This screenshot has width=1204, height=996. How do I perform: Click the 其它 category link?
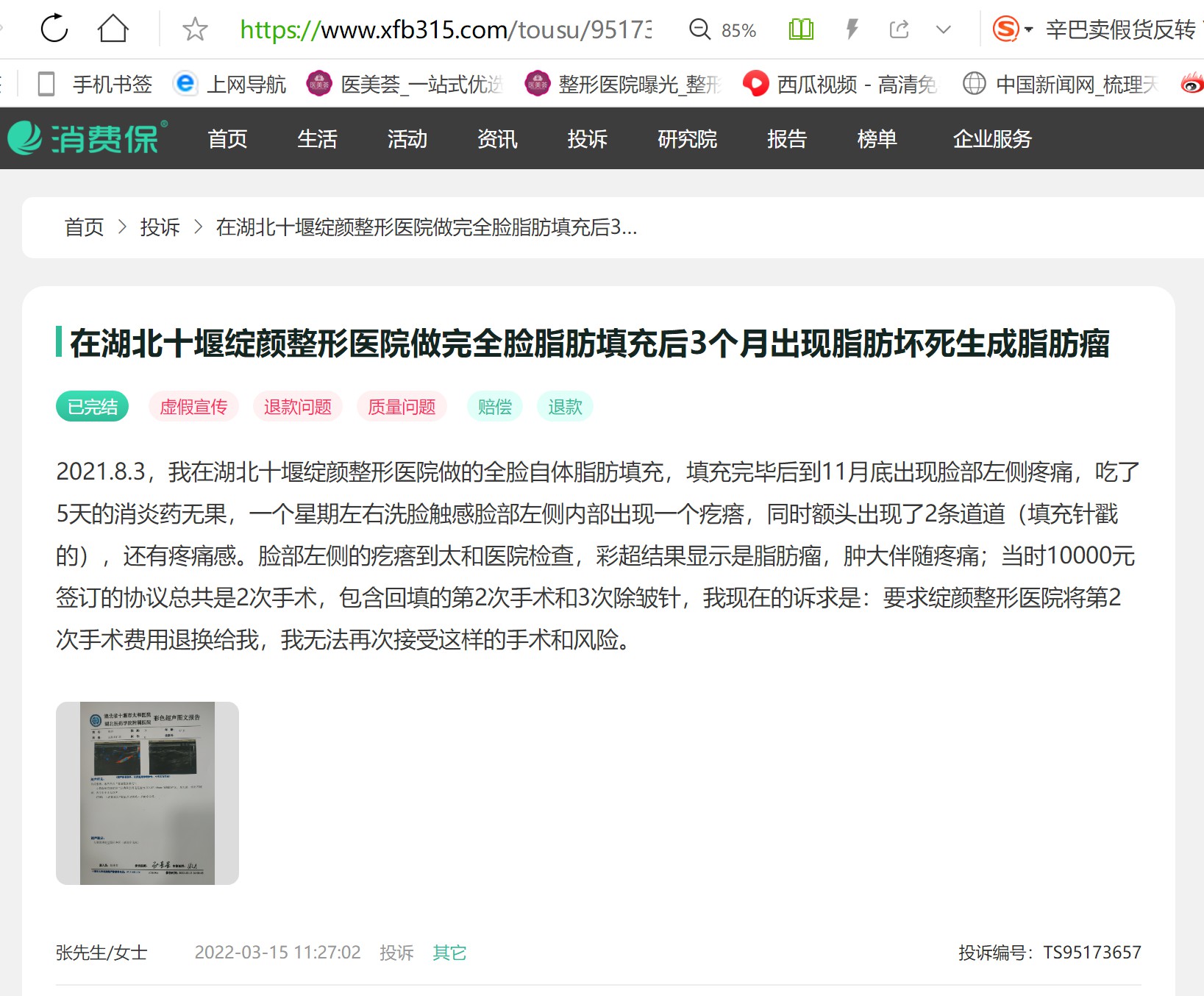(449, 953)
